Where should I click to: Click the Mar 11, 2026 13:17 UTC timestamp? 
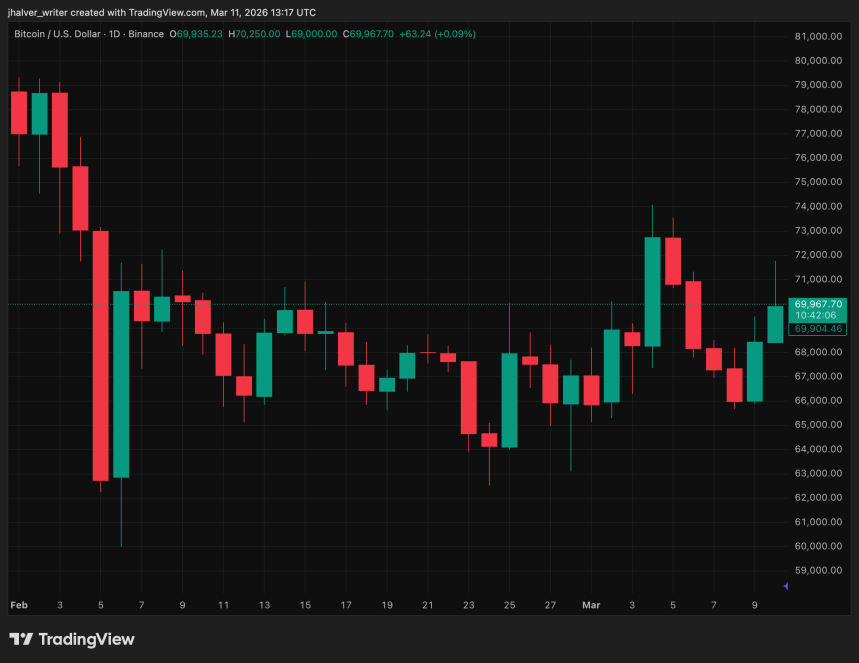[x=265, y=12]
